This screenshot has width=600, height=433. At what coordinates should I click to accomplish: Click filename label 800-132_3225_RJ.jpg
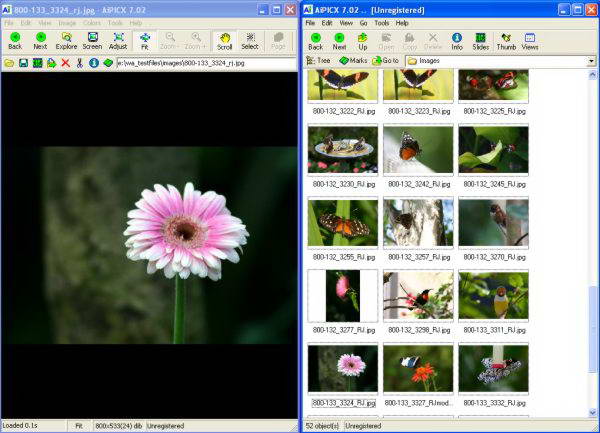(x=494, y=111)
